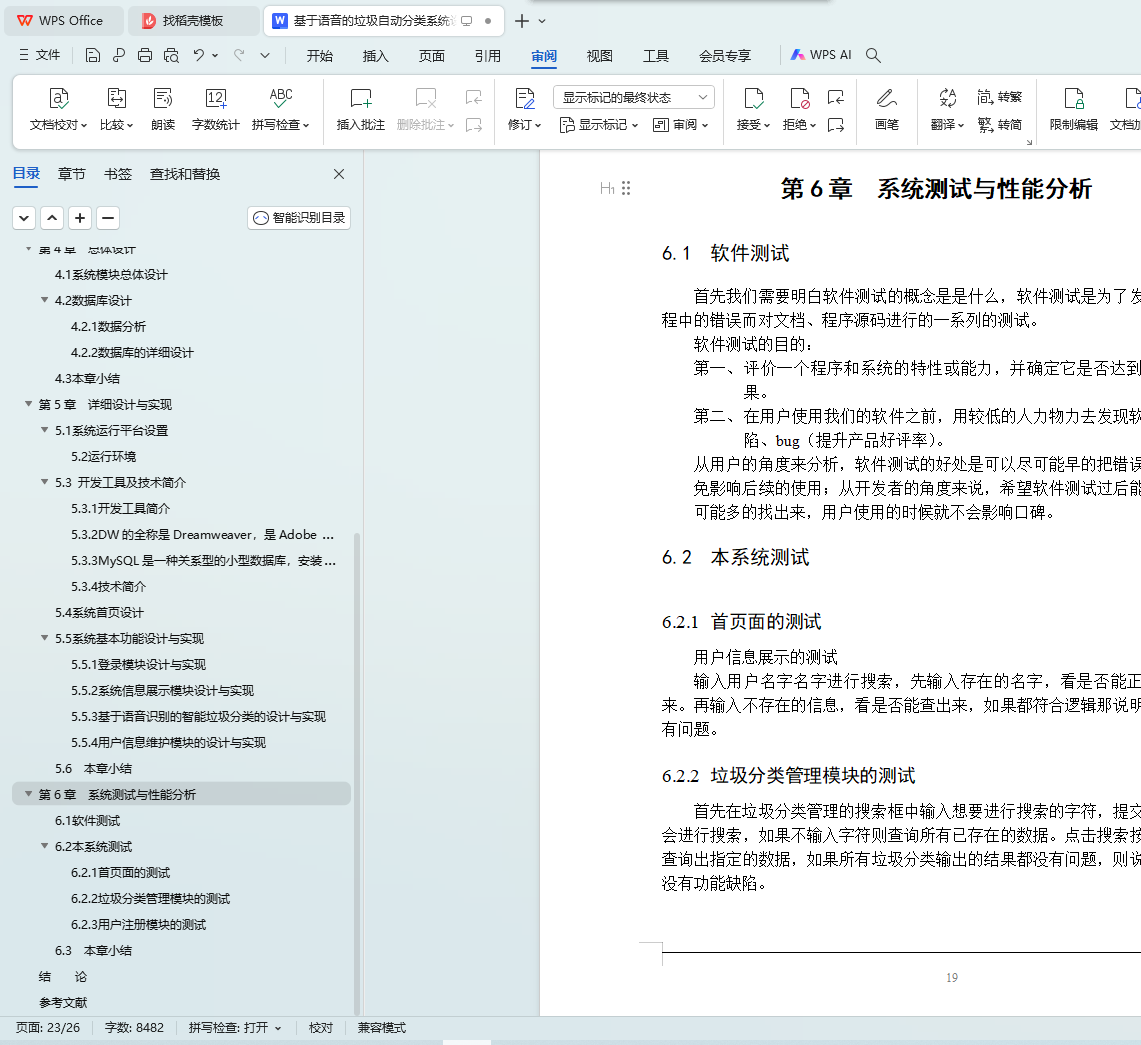1141x1045 pixels.
Task: Open the 比较 compare documents tool
Action: coord(116,109)
